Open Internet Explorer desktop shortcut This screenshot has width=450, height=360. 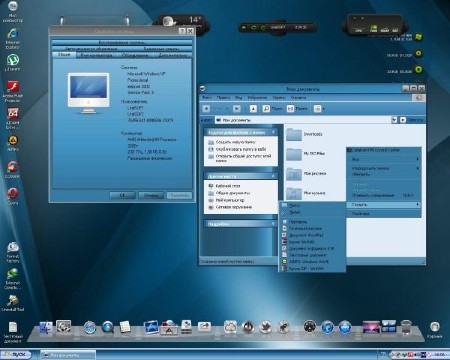[13, 38]
